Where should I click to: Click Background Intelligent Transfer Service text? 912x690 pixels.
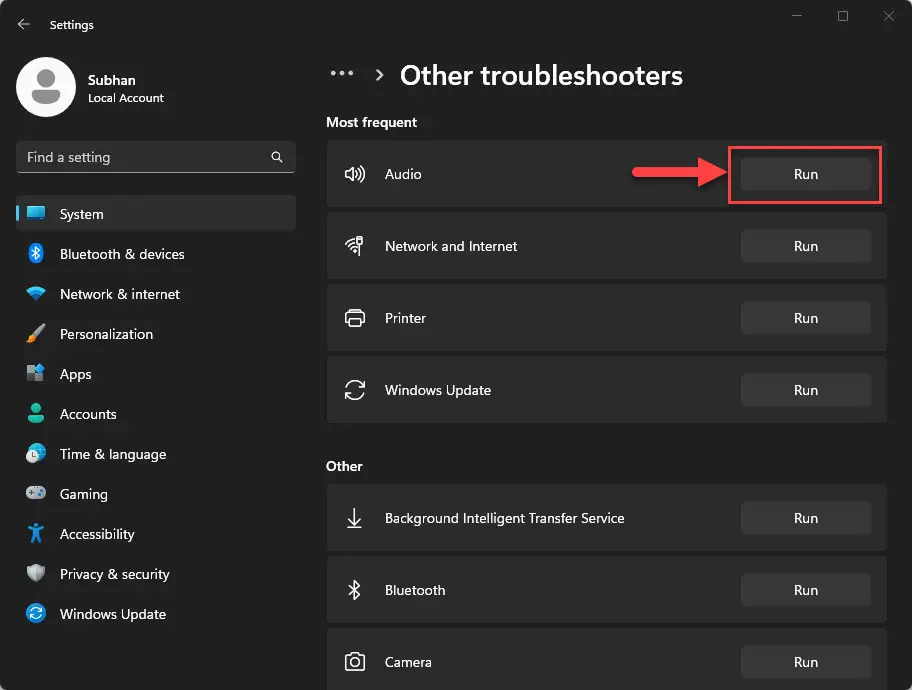(x=504, y=518)
